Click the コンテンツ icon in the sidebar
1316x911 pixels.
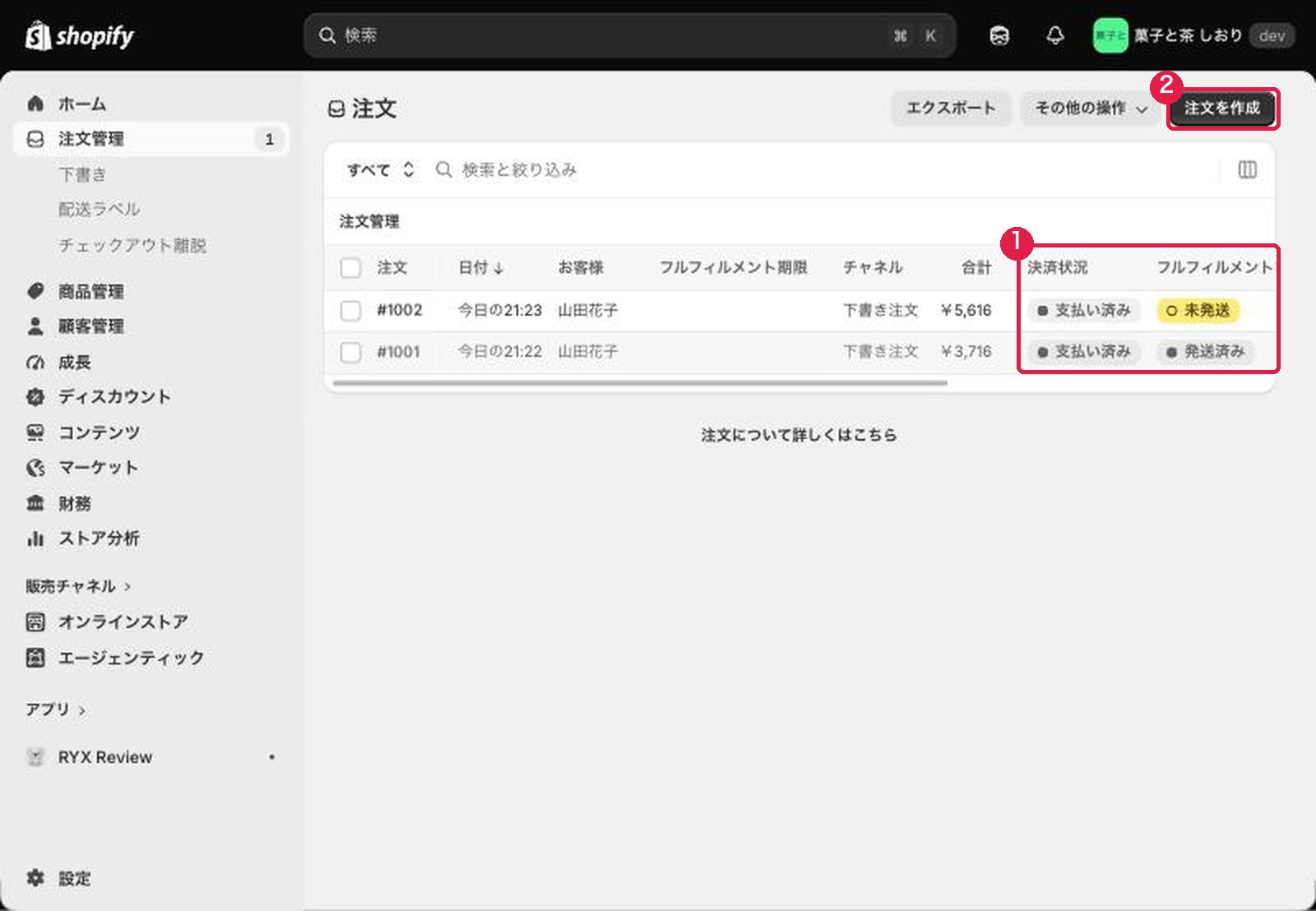[35, 432]
